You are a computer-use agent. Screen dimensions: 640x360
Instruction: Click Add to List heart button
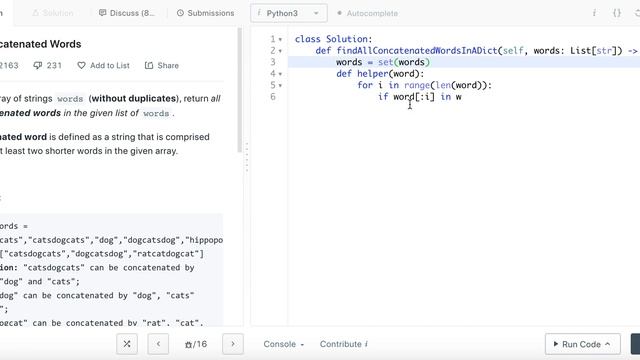coord(103,65)
